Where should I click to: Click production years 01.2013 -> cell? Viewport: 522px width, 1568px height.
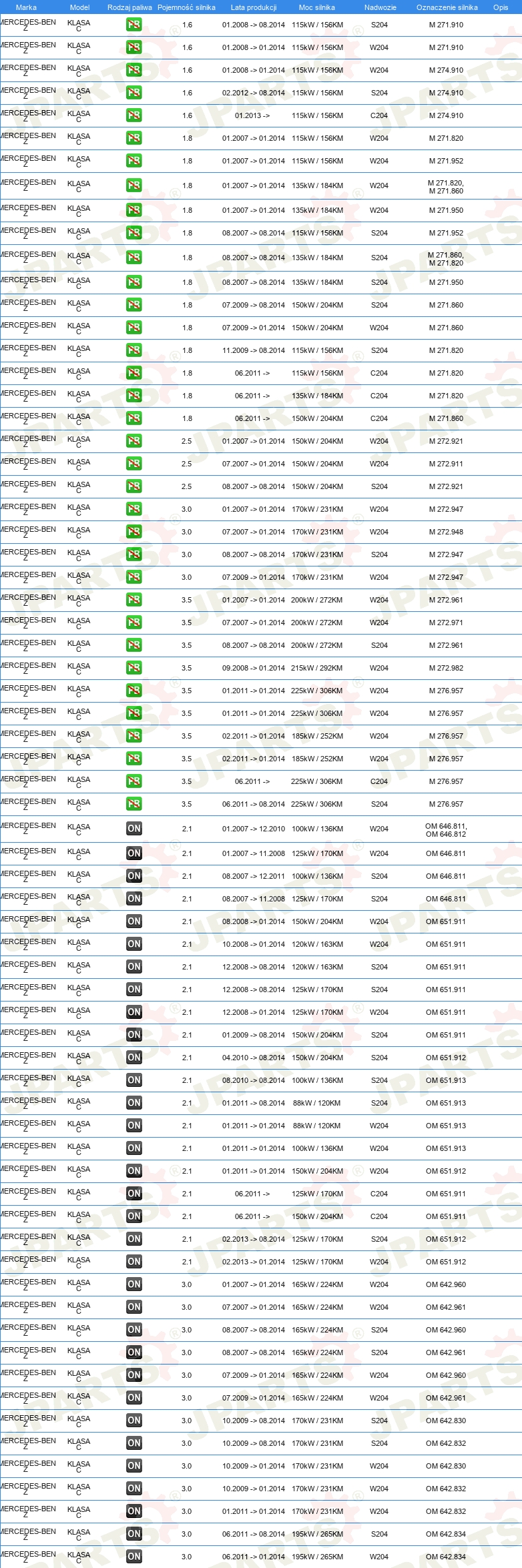pos(252,115)
